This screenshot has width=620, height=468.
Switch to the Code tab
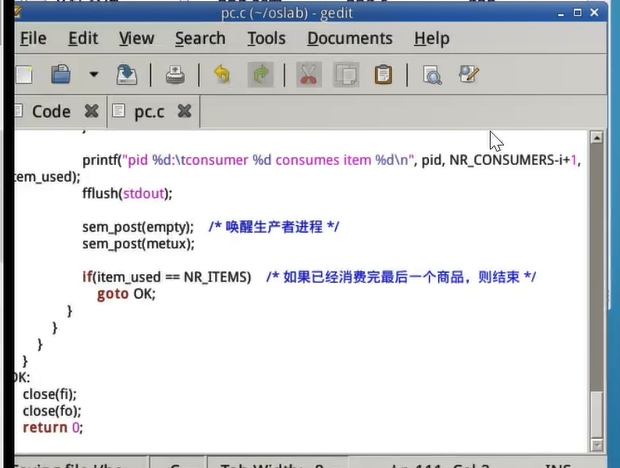[51, 111]
